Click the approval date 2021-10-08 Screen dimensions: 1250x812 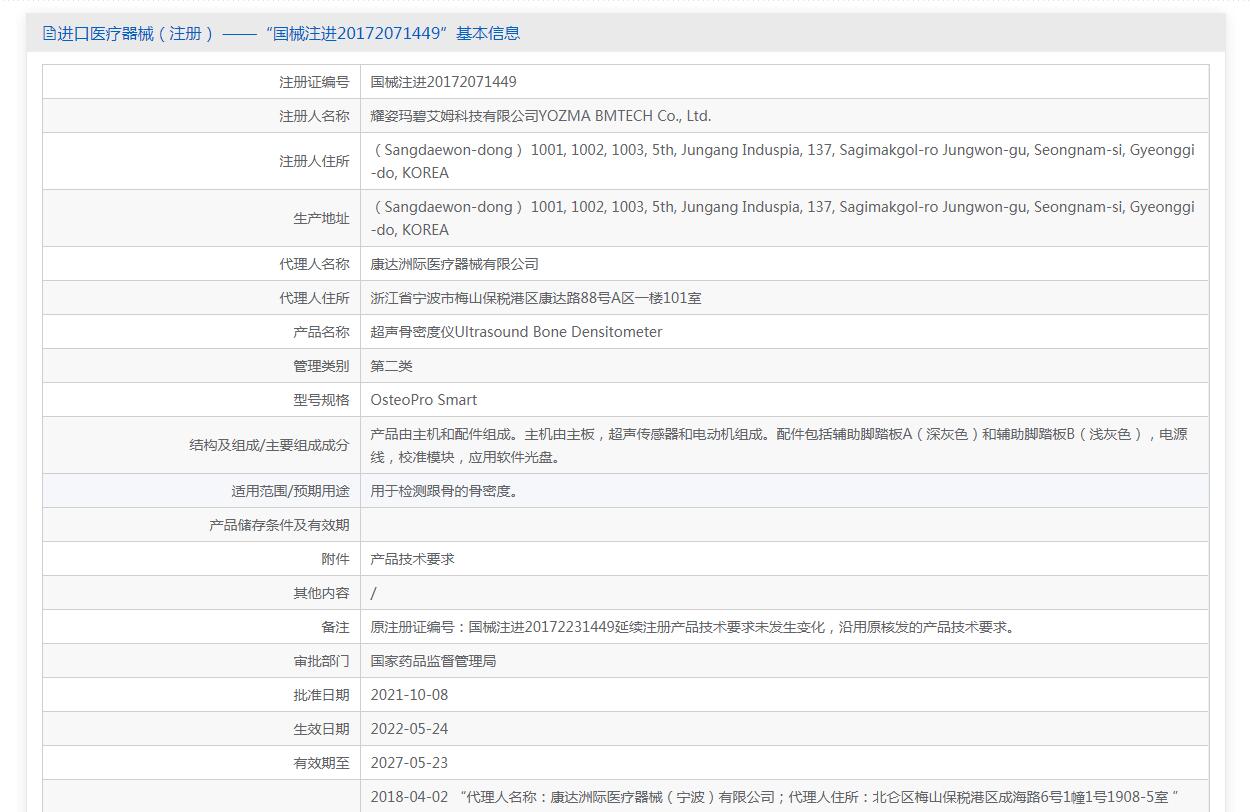[x=409, y=695]
